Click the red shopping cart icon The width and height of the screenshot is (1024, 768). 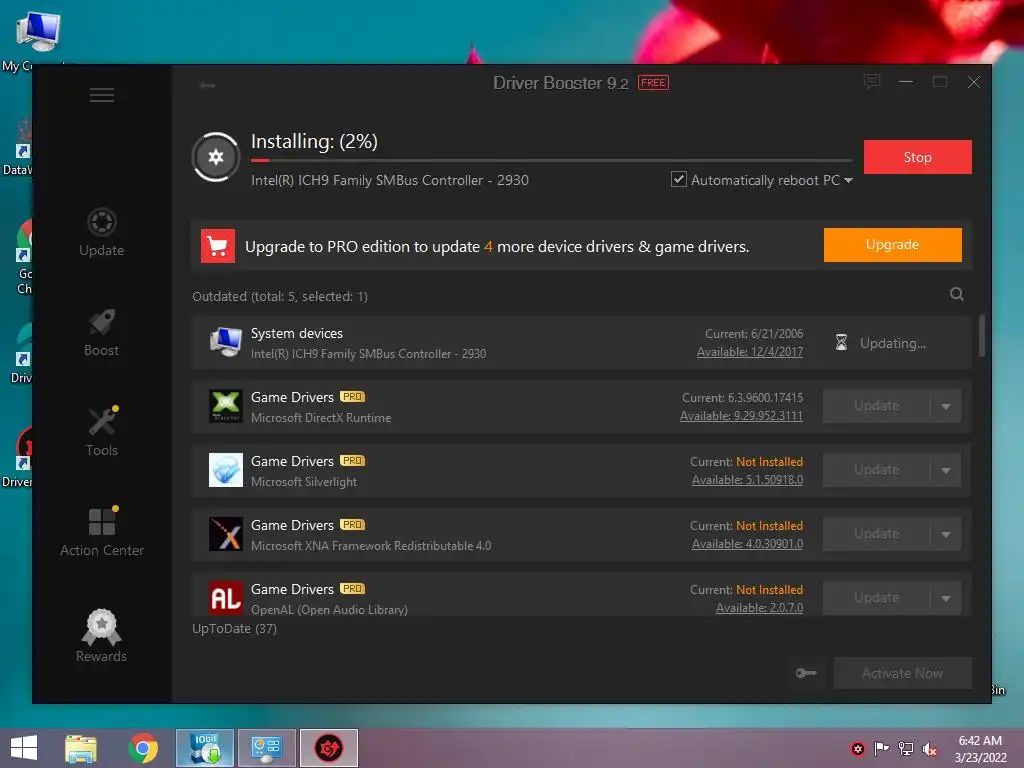(217, 246)
